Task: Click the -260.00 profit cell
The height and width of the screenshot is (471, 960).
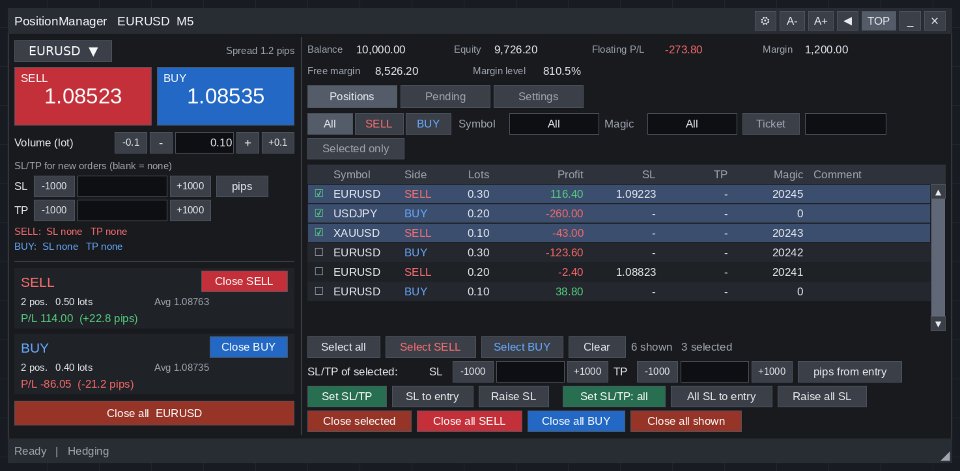Action: click(563, 213)
